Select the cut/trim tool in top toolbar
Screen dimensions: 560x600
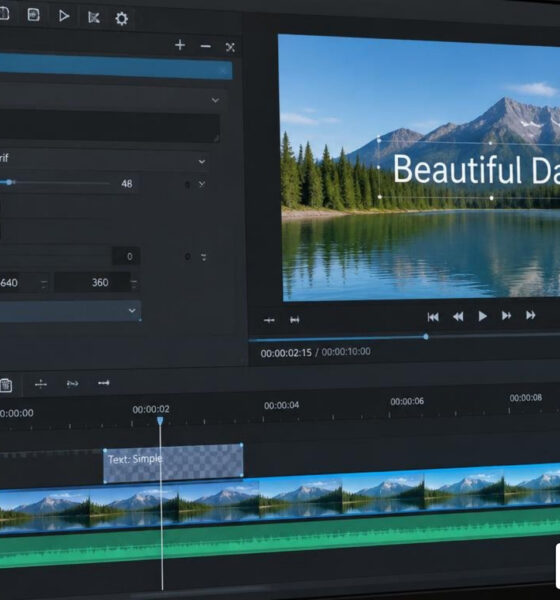point(93,17)
